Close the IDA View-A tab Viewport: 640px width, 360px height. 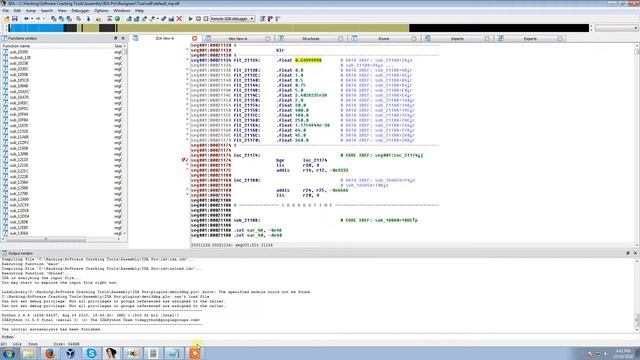point(195,38)
